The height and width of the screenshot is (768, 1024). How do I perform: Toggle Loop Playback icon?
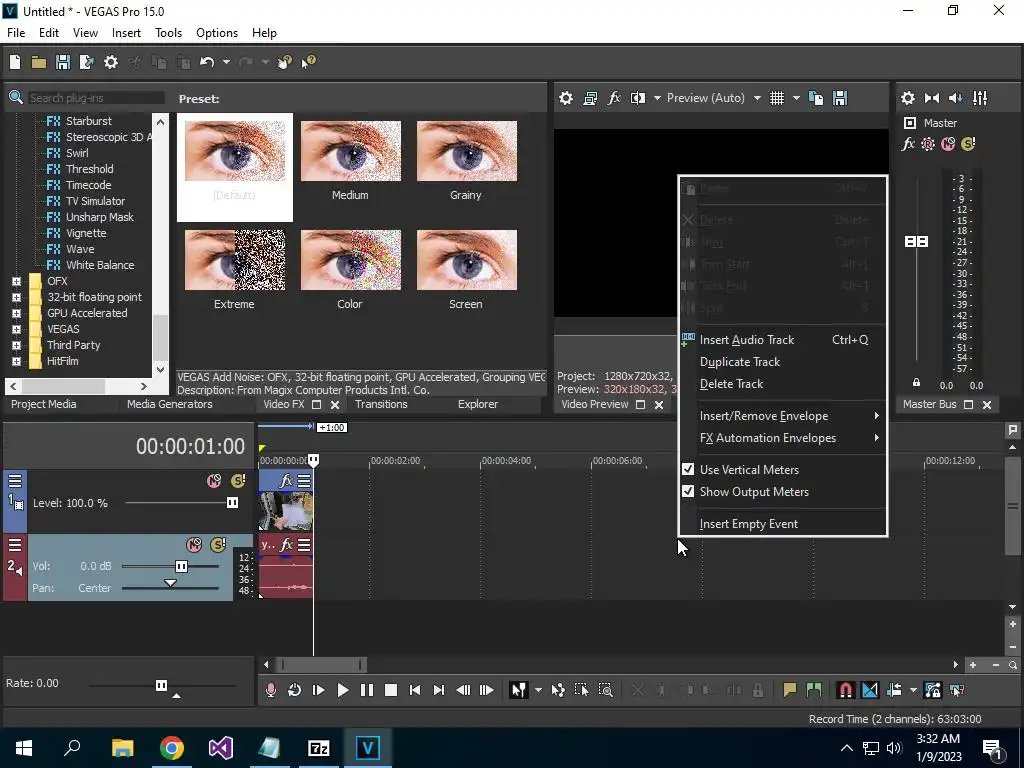(294, 690)
